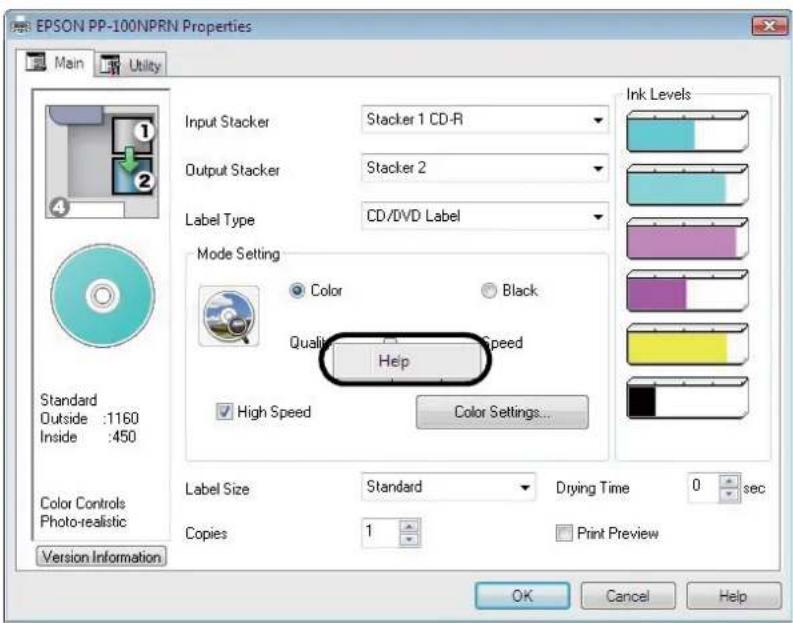Image resolution: width=793 pixels, height=623 pixels.
Task: Click the cyan ink level bar
Action: click(687, 132)
